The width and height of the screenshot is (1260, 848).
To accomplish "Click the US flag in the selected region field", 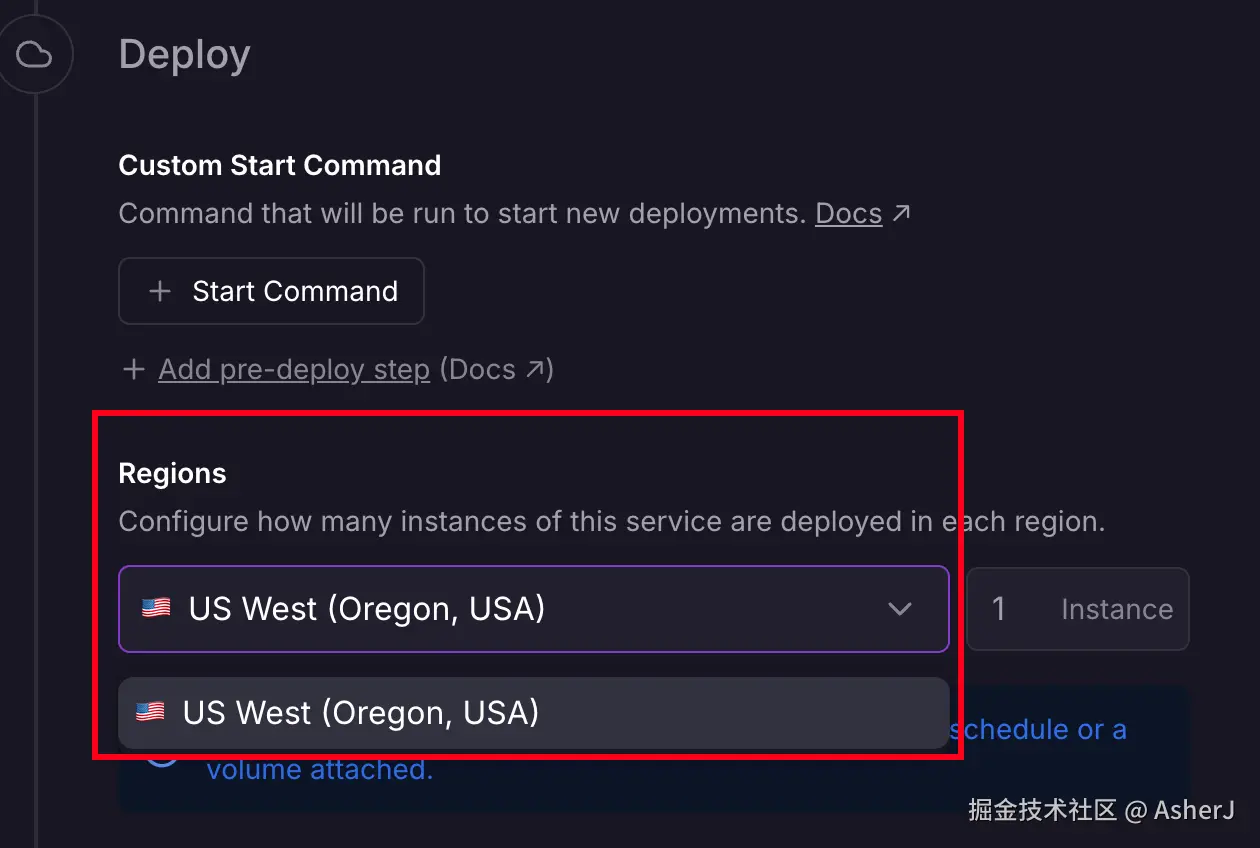I will [156, 608].
